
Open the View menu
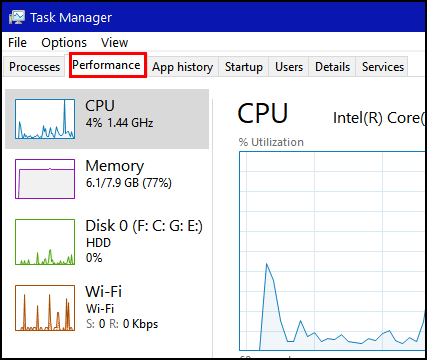[114, 43]
